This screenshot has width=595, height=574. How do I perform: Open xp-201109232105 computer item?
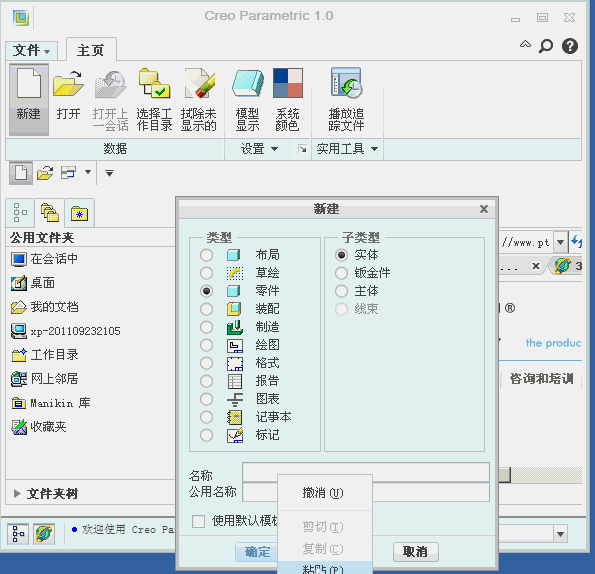point(65,331)
